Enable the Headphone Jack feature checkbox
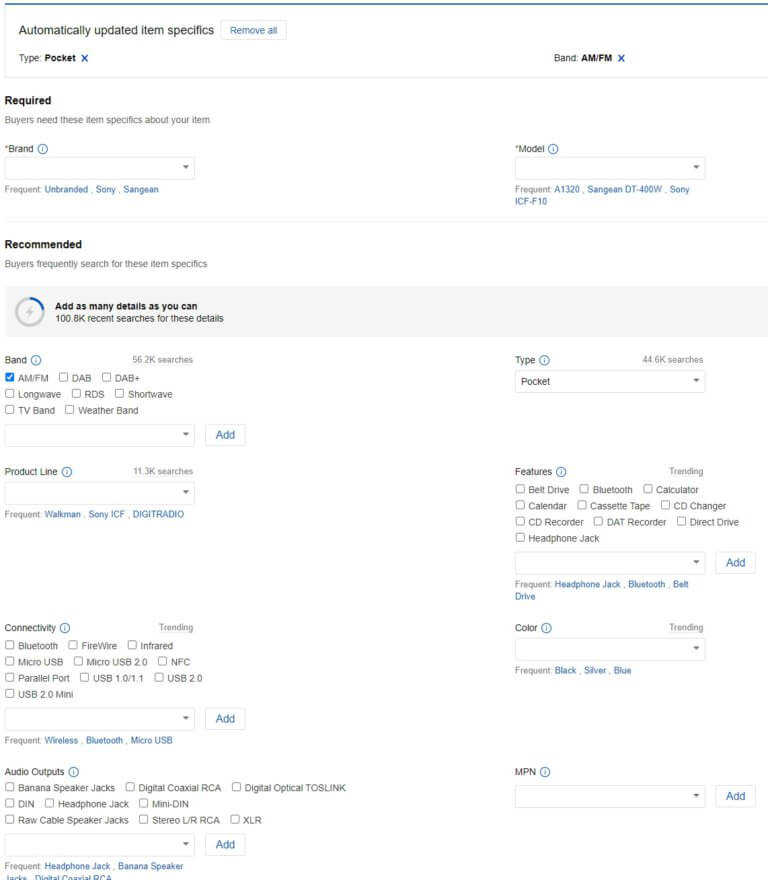Image resolution: width=768 pixels, height=880 pixels. coord(520,537)
